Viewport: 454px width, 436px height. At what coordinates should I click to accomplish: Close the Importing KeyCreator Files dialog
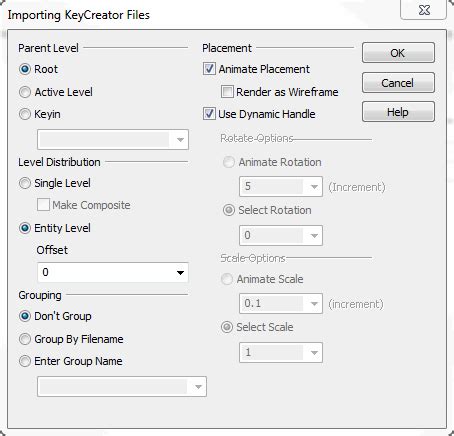(x=424, y=10)
